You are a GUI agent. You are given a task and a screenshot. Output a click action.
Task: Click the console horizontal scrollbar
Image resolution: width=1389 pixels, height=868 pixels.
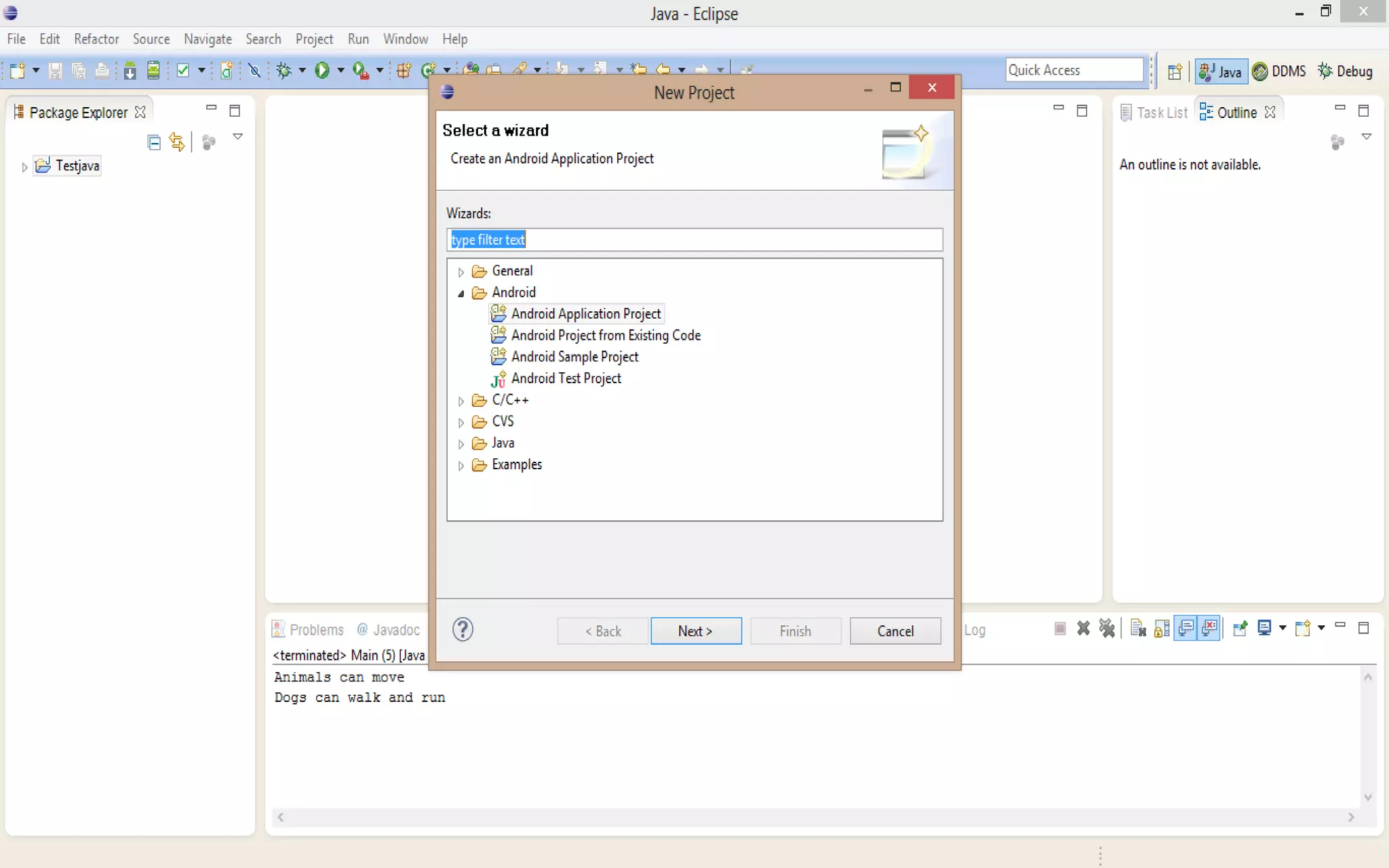click(816, 817)
